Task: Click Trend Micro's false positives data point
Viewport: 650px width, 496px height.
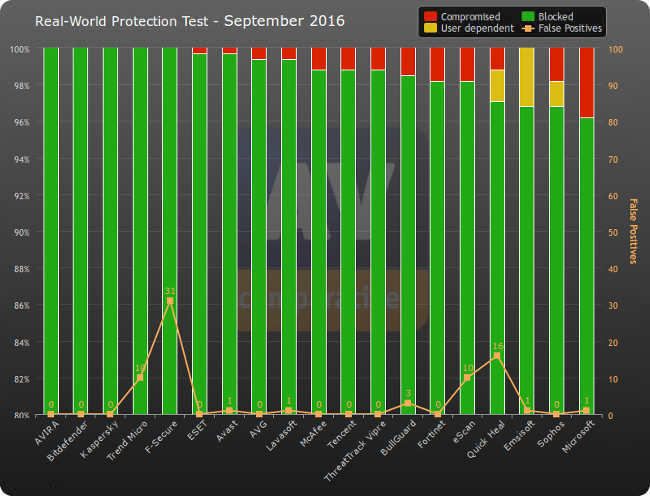Action: (x=140, y=377)
